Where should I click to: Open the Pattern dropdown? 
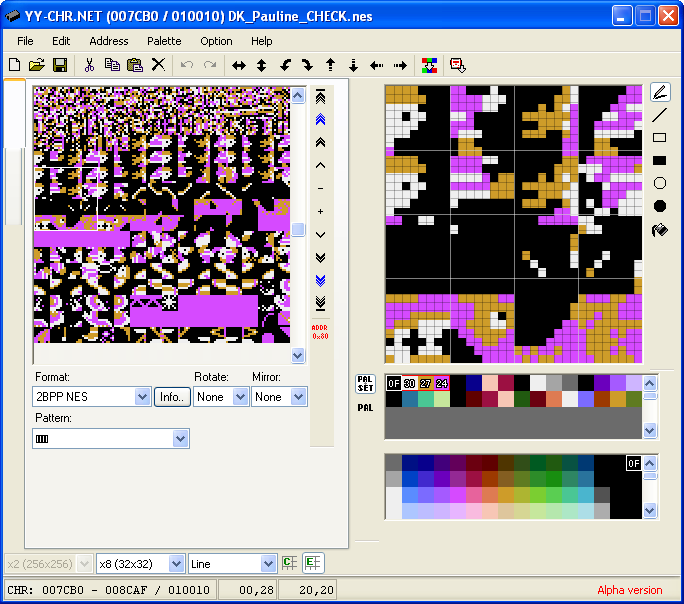111,438
